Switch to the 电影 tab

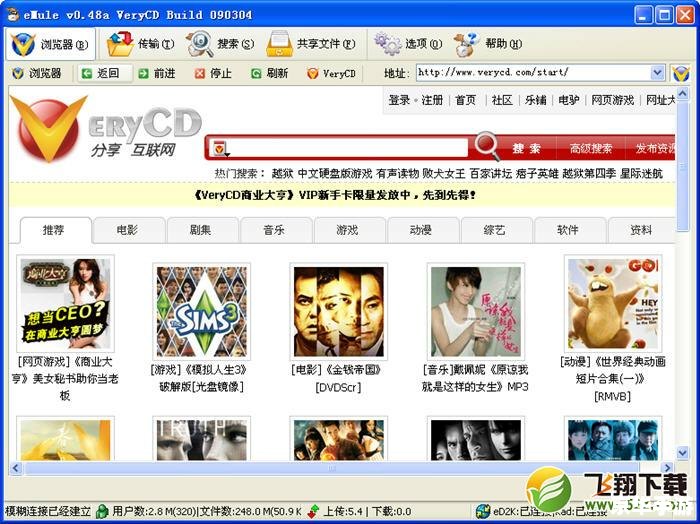(x=127, y=230)
